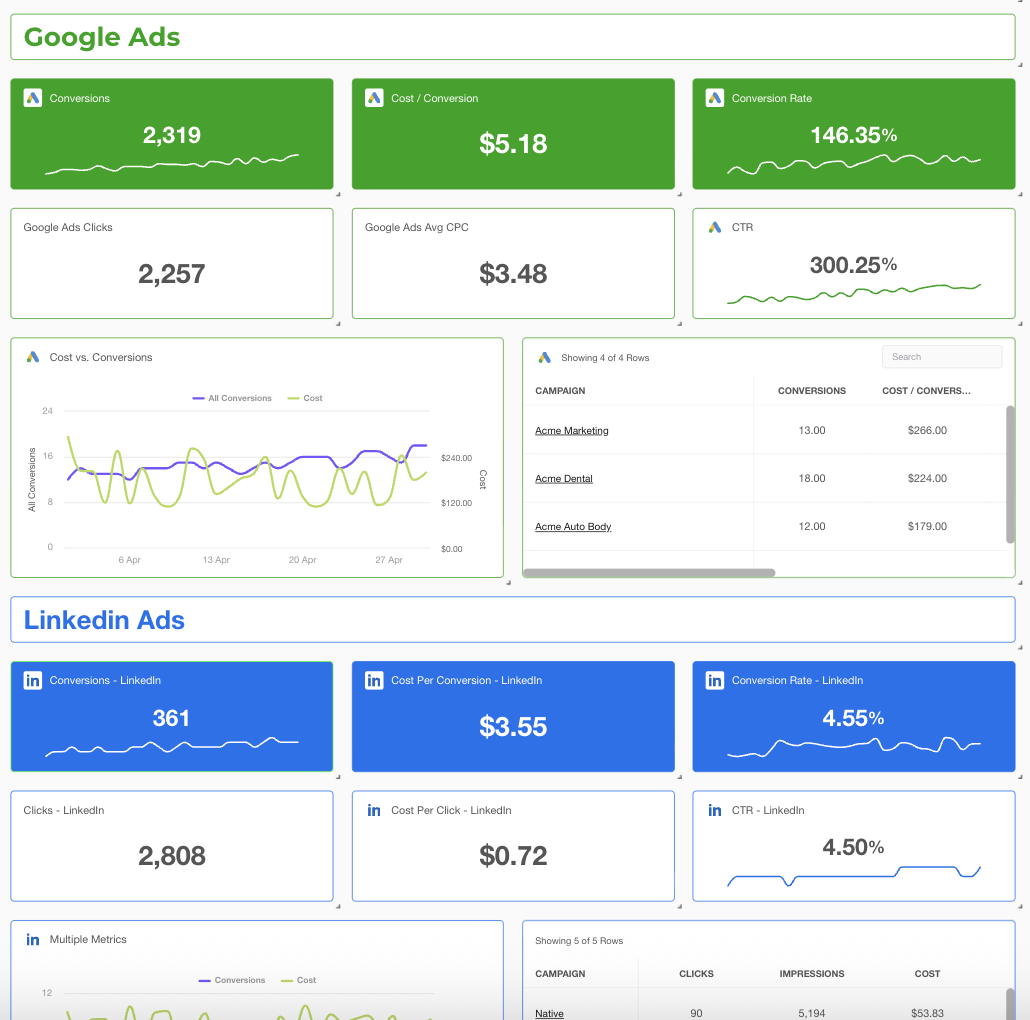Select the $3.48 Avg CPC value
The image size is (1030, 1020).
513,274
